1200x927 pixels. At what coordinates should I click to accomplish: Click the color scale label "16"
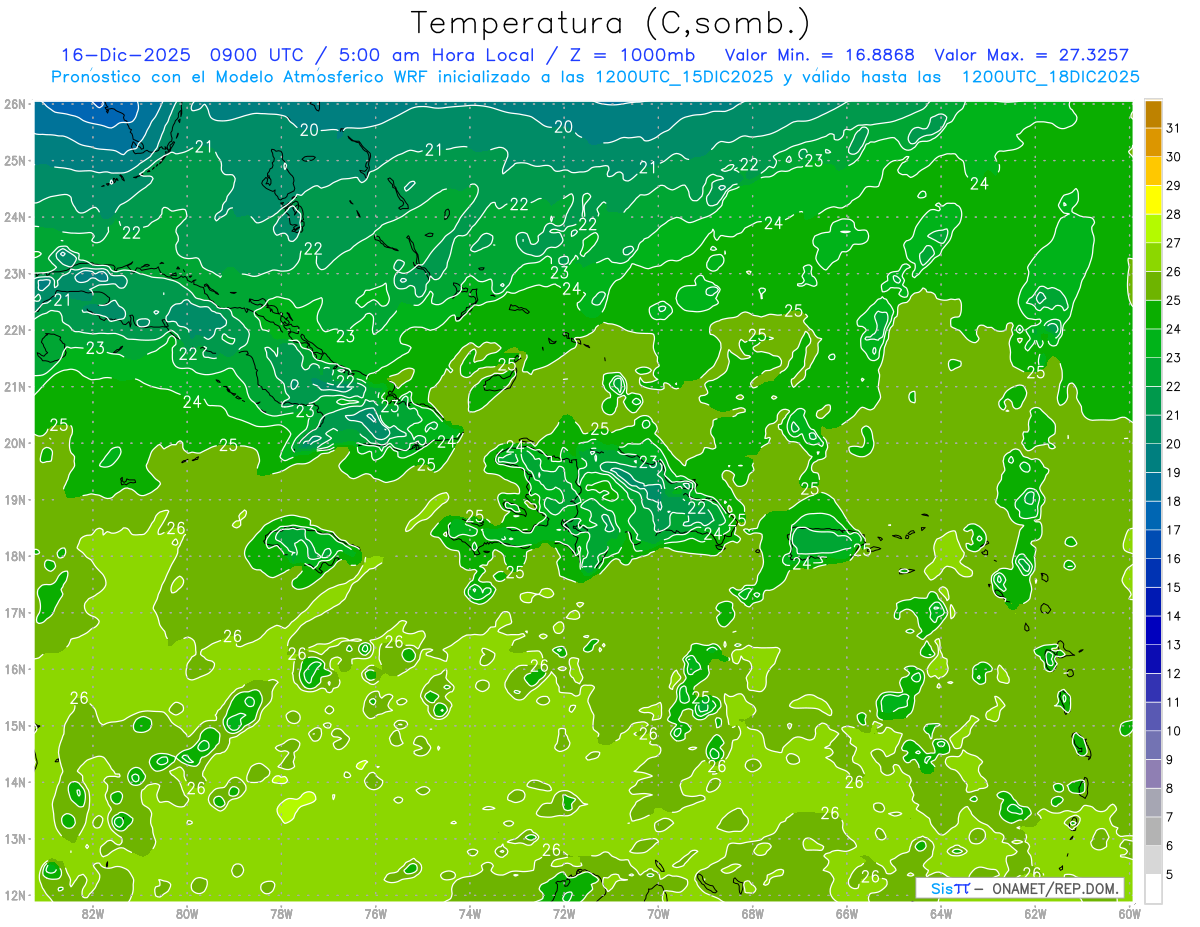pyautogui.click(x=1173, y=559)
